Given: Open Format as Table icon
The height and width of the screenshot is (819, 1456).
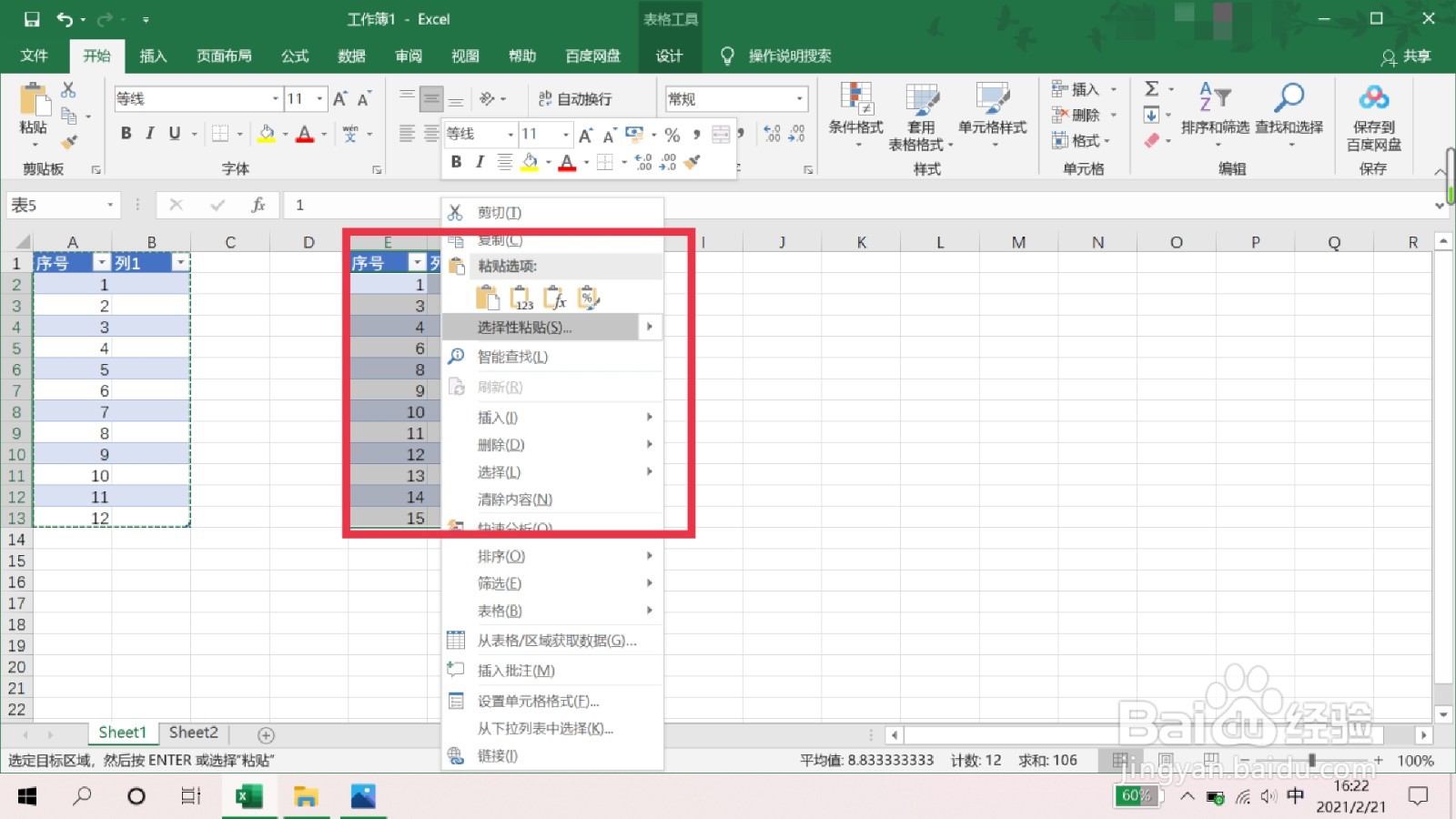Looking at the screenshot, I should coord(921,99).
